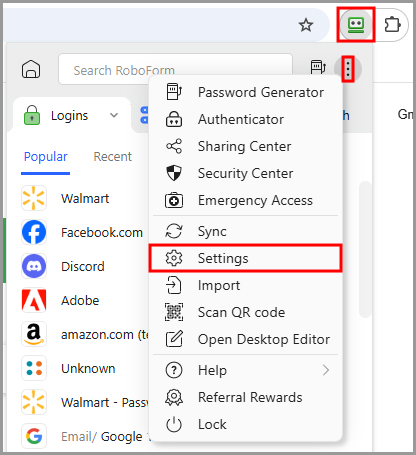The height and width of the screenshot is (455, 416).
Task: Go to RoboForm home icon
Action: click(x=31, y=69)
